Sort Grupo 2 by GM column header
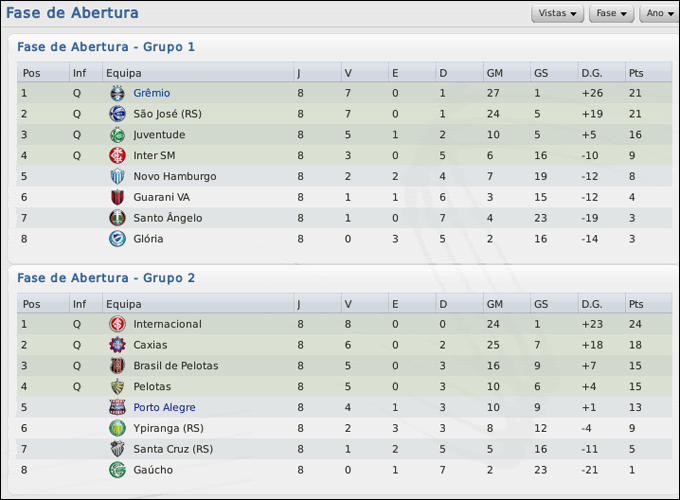This screenshot has height=500, width=680. click(x=494, y=304)
